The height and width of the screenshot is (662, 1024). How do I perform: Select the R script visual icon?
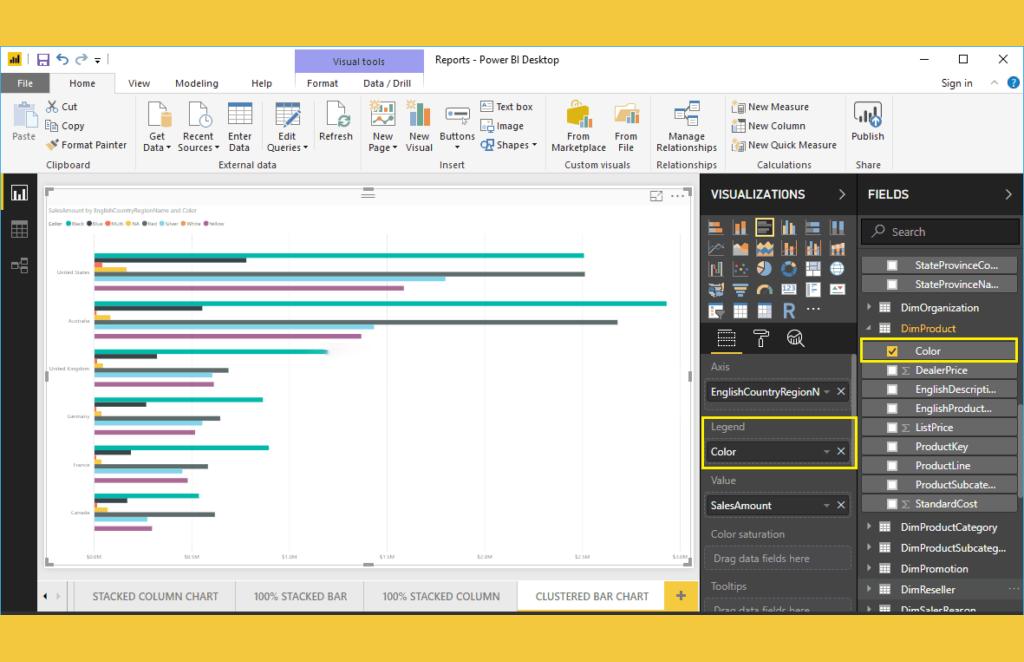(789, 309)
